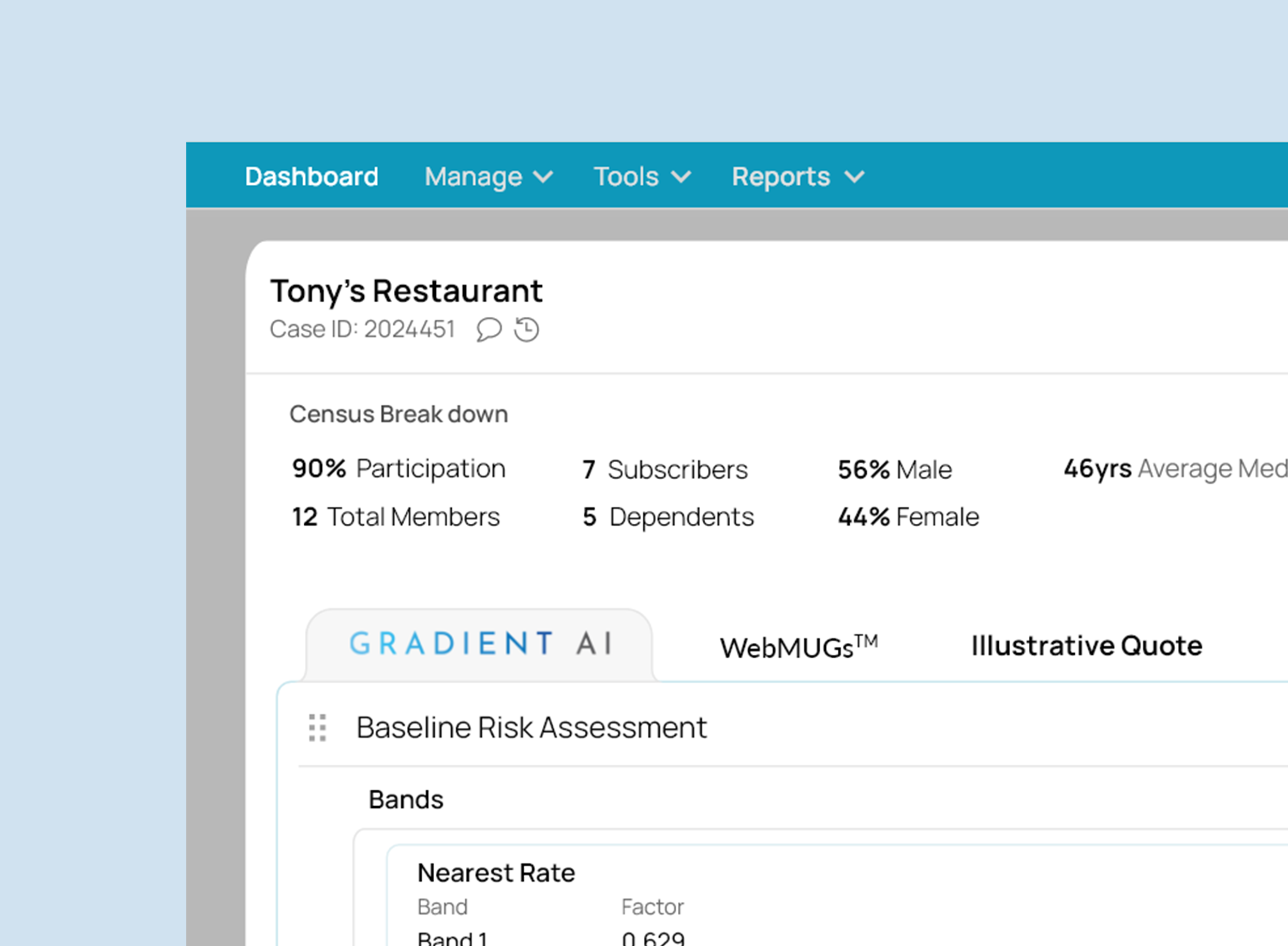
Task: Click the Factor column header
Action: 653,907
